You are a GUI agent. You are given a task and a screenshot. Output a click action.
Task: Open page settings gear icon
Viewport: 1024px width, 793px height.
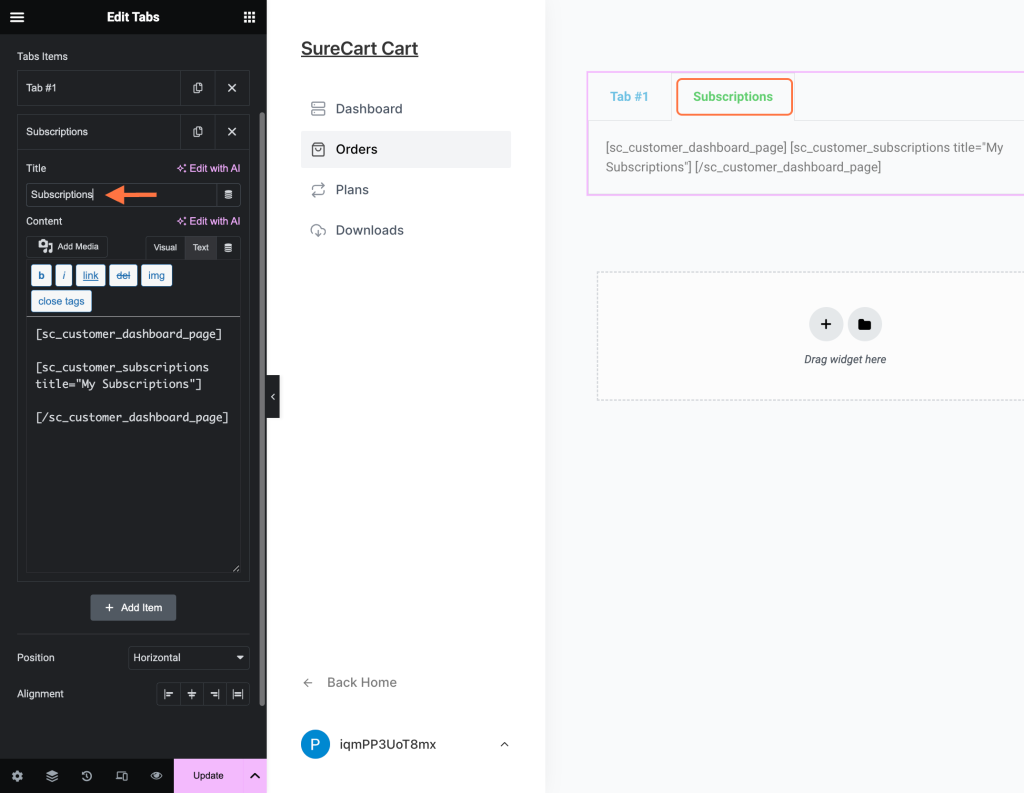17,776
